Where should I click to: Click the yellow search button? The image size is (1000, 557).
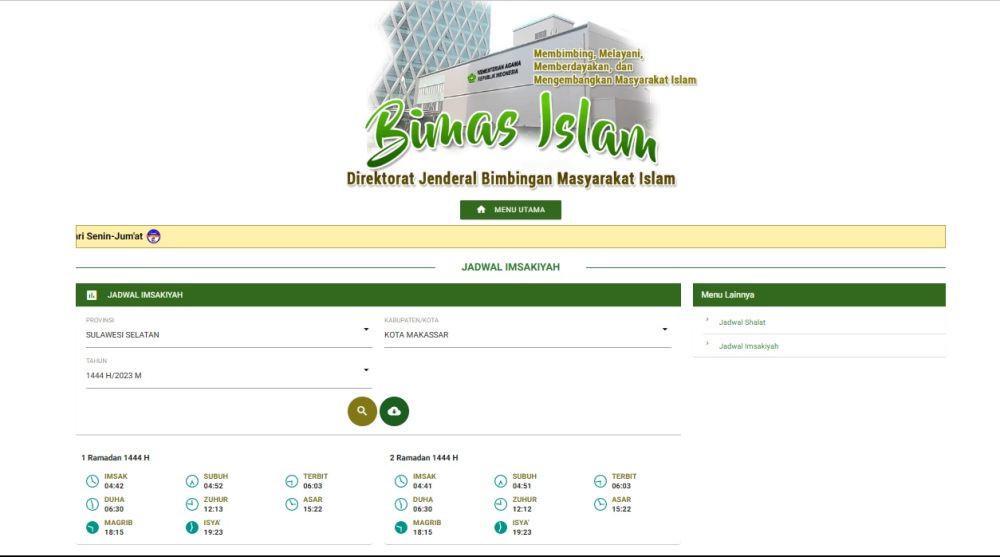362,411
